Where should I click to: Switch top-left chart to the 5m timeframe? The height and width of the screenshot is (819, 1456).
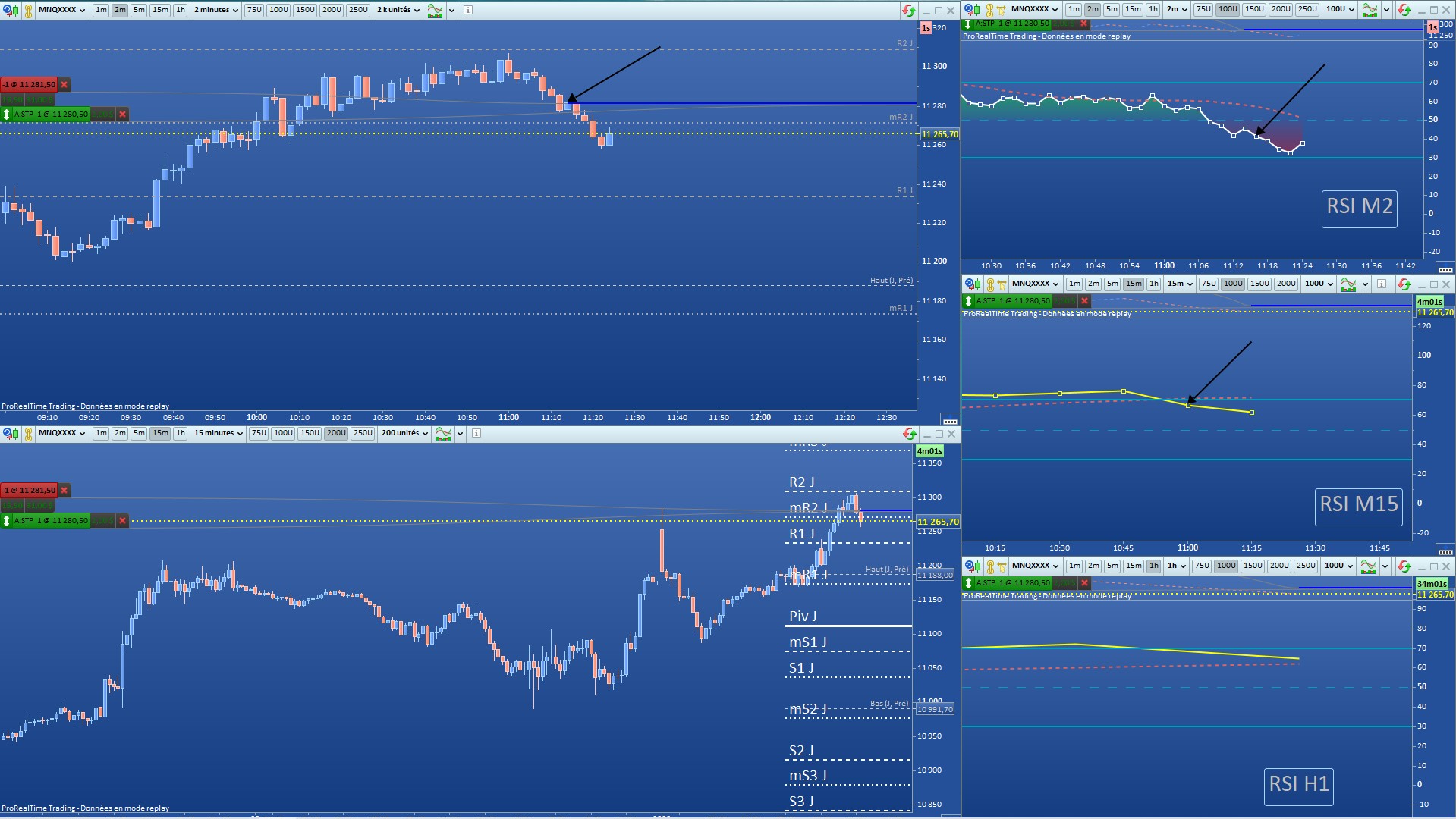(x=139, y=11)
